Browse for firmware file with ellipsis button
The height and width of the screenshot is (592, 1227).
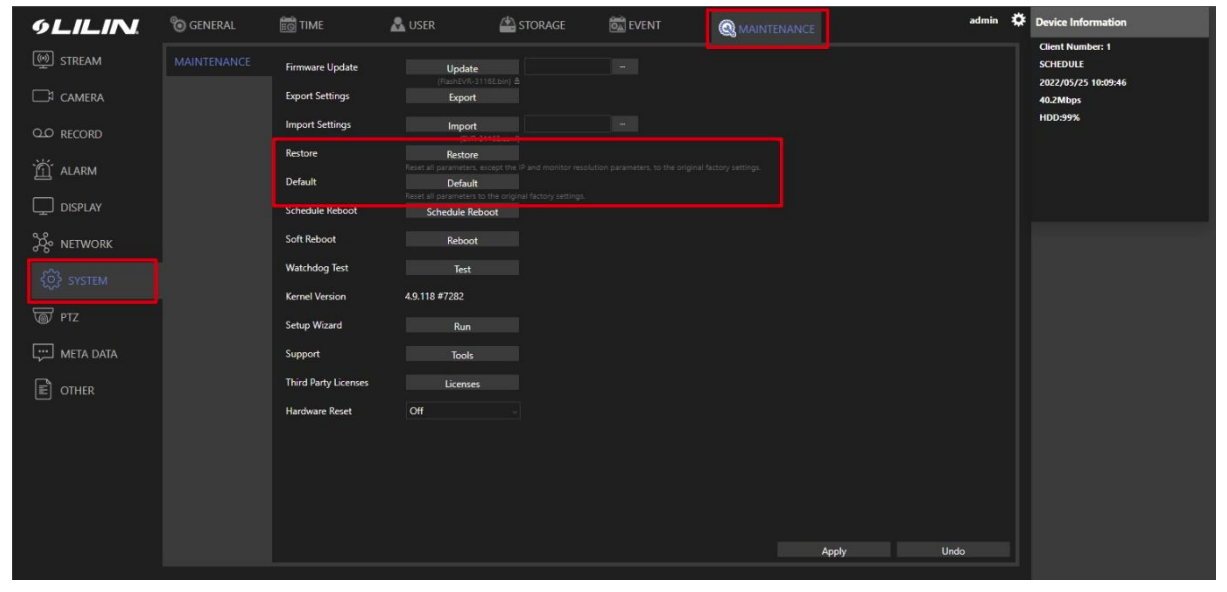625,66
